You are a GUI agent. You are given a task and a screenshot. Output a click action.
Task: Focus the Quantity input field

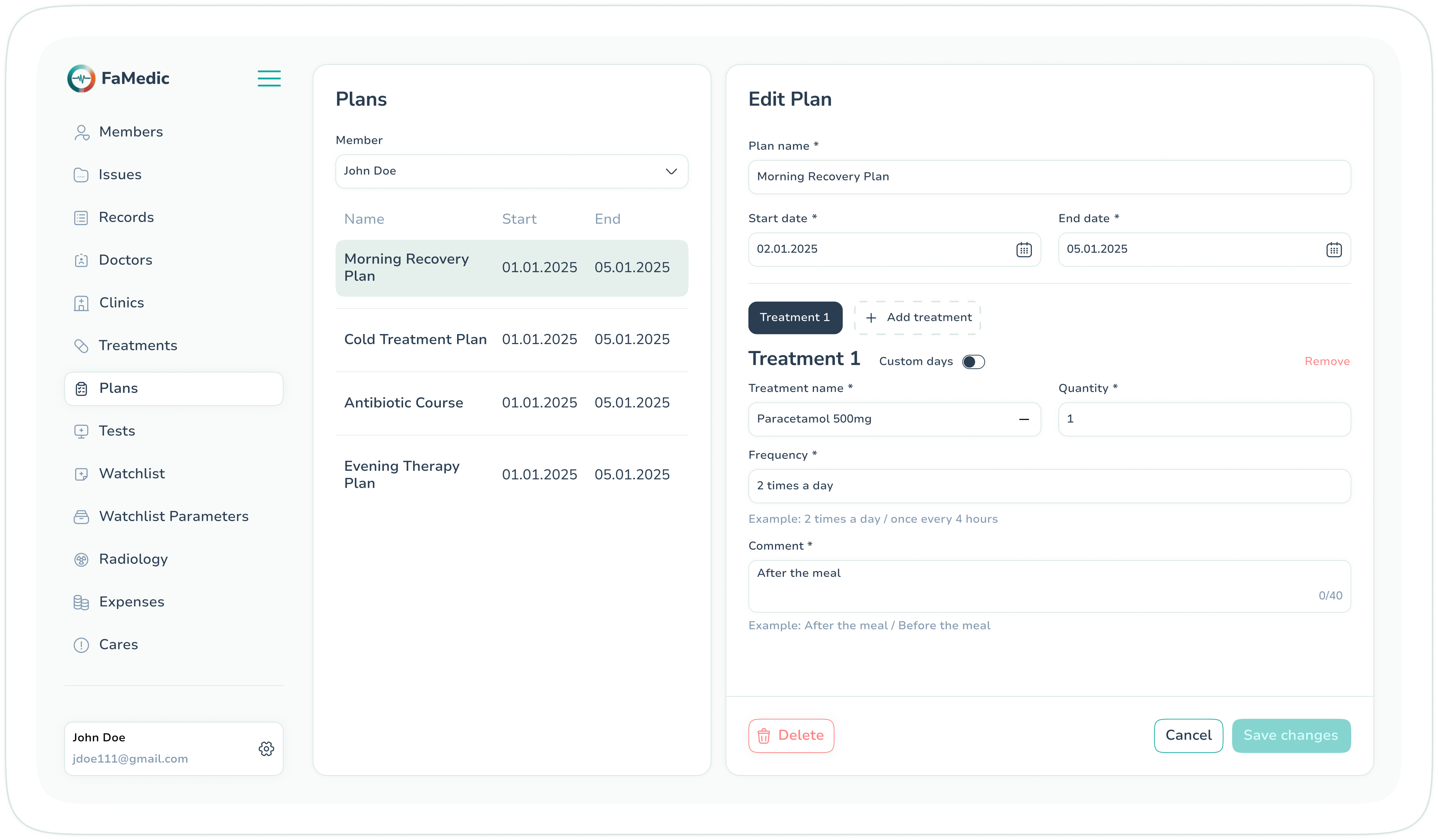point(1204,419)
